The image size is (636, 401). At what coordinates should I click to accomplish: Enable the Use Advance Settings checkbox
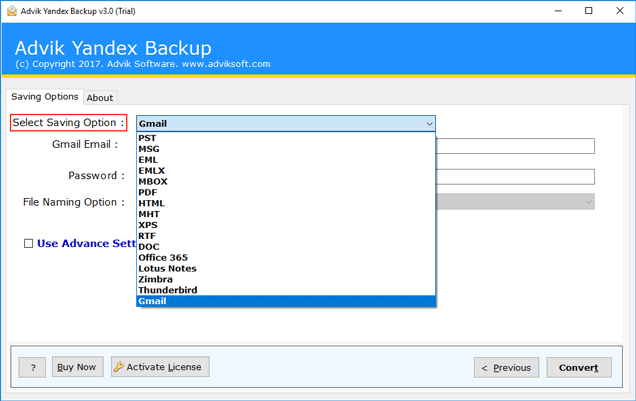click(x=28, y=243)
